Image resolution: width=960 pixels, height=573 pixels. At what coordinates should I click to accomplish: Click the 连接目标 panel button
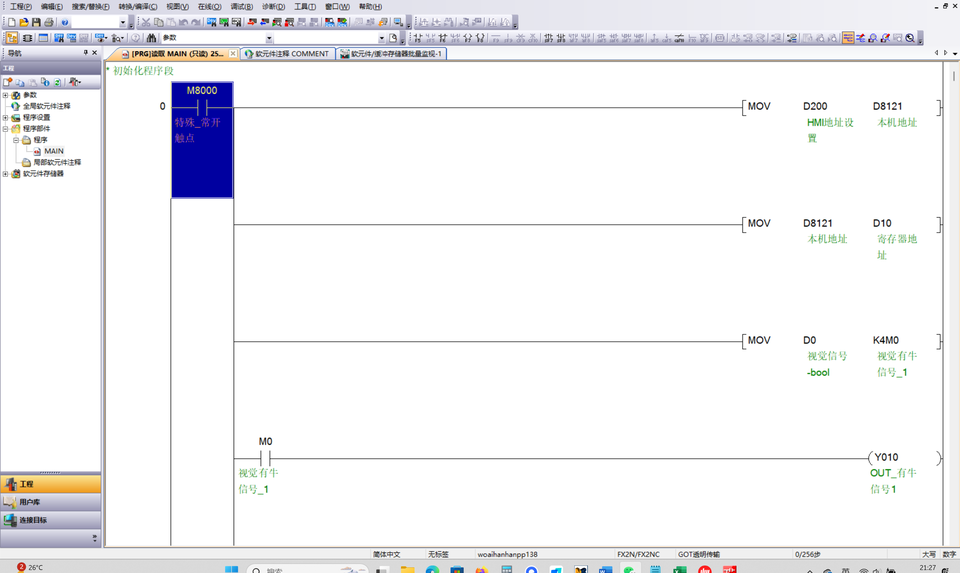[x=50, y=520]
